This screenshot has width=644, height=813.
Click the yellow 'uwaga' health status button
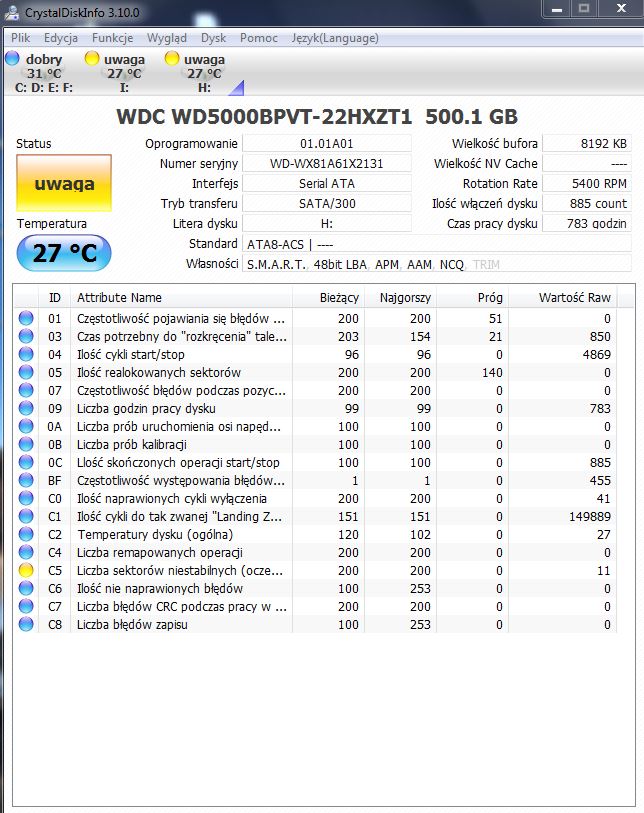pos(64,183)
